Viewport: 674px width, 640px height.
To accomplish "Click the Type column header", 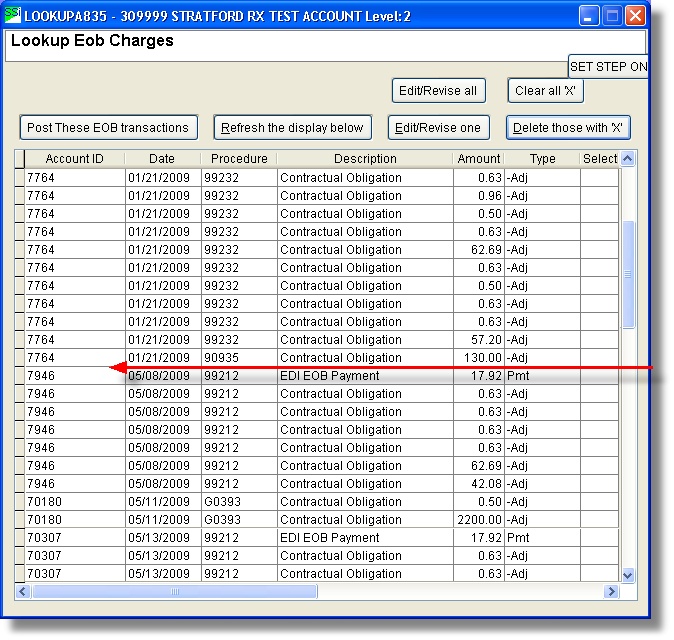I will coord(542,159).
